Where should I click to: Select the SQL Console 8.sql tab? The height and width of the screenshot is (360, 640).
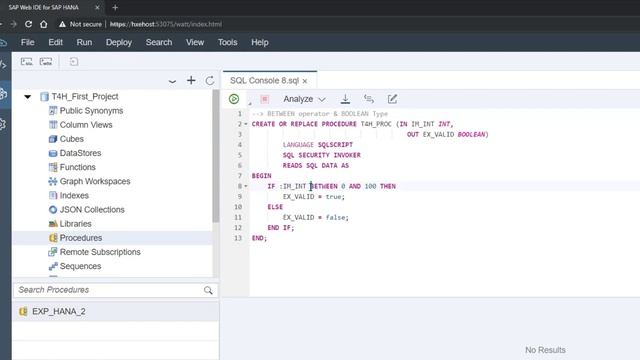[264, 80]
